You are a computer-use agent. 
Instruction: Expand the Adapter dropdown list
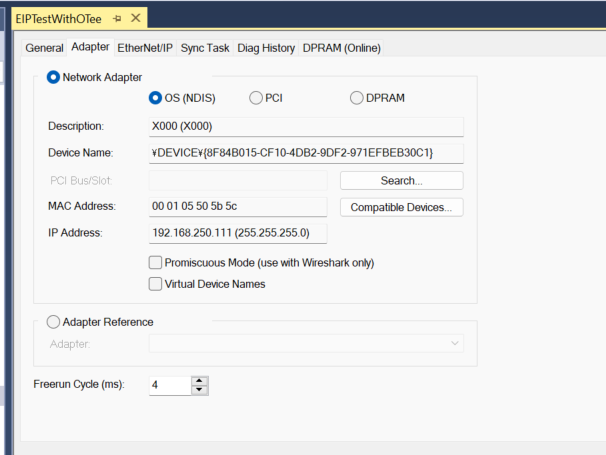click(x=455, y=344)
